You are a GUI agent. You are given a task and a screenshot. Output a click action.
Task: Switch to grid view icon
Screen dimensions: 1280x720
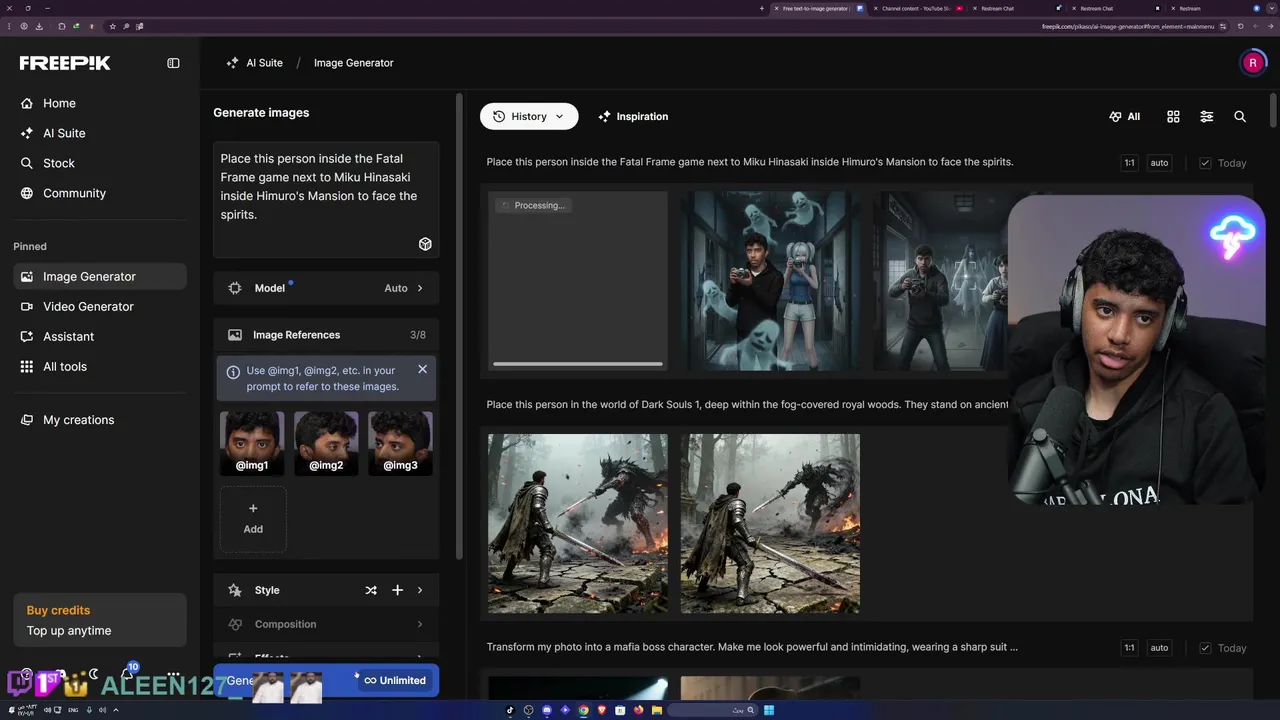pyautogui.click(x=1173, y=117)
